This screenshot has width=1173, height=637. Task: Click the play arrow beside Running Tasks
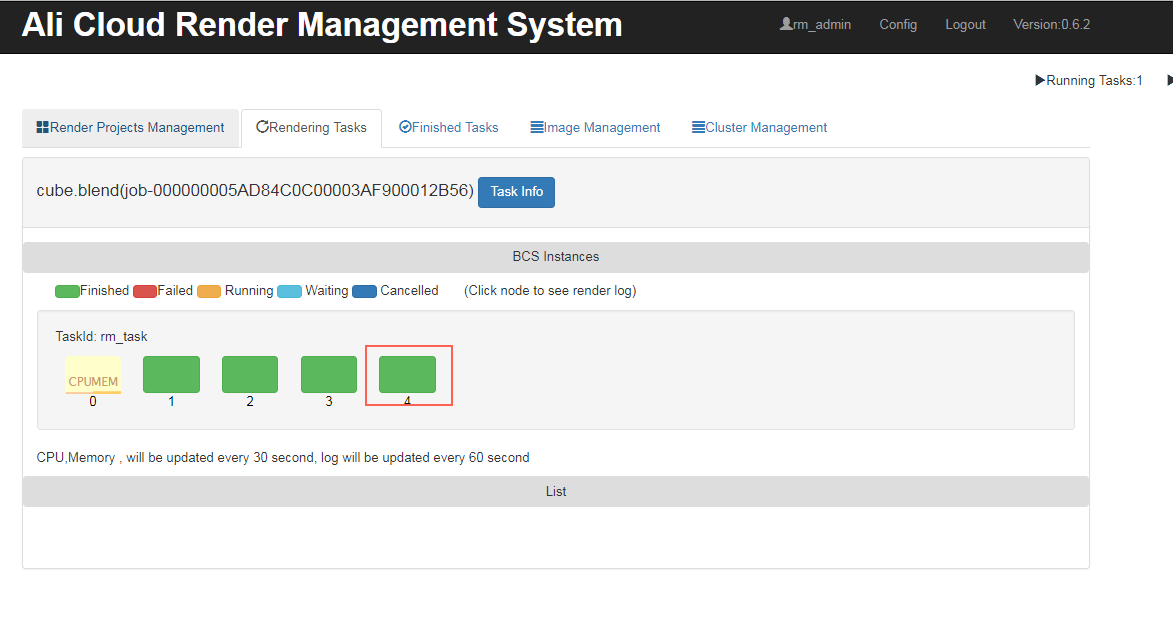pos(1040,80)
